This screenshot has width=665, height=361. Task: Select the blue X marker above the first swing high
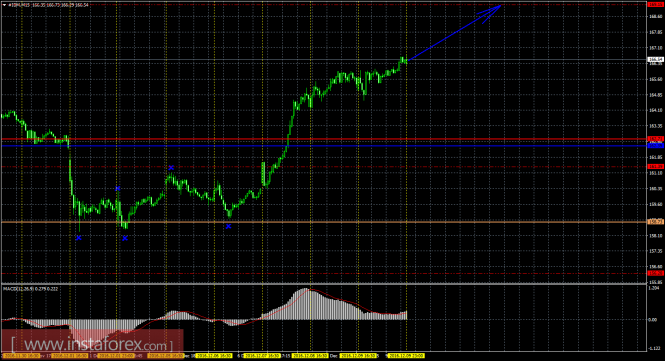(x=118, y=188)
